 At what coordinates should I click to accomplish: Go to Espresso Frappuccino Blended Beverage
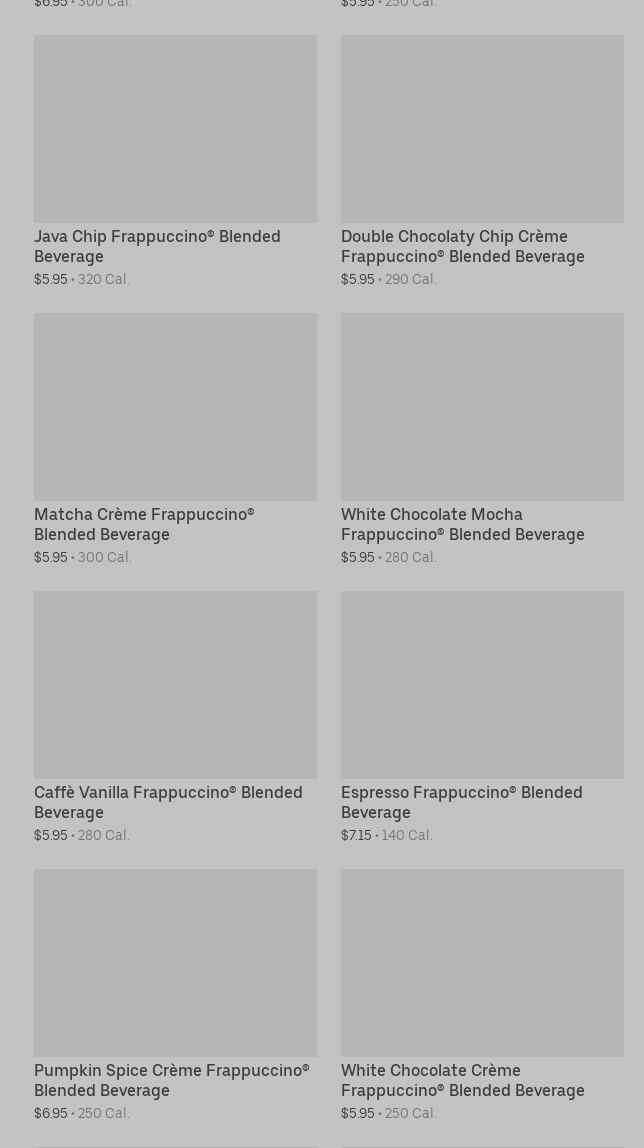click(x=461, y=802)
